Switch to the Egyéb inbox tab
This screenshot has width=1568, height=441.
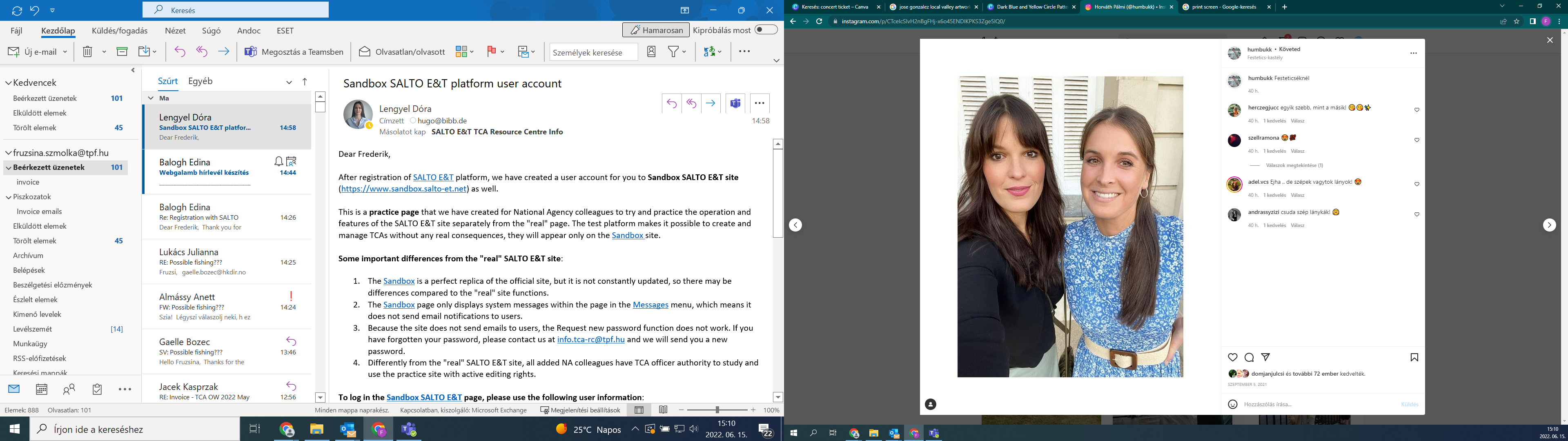(x=200, y=81)
